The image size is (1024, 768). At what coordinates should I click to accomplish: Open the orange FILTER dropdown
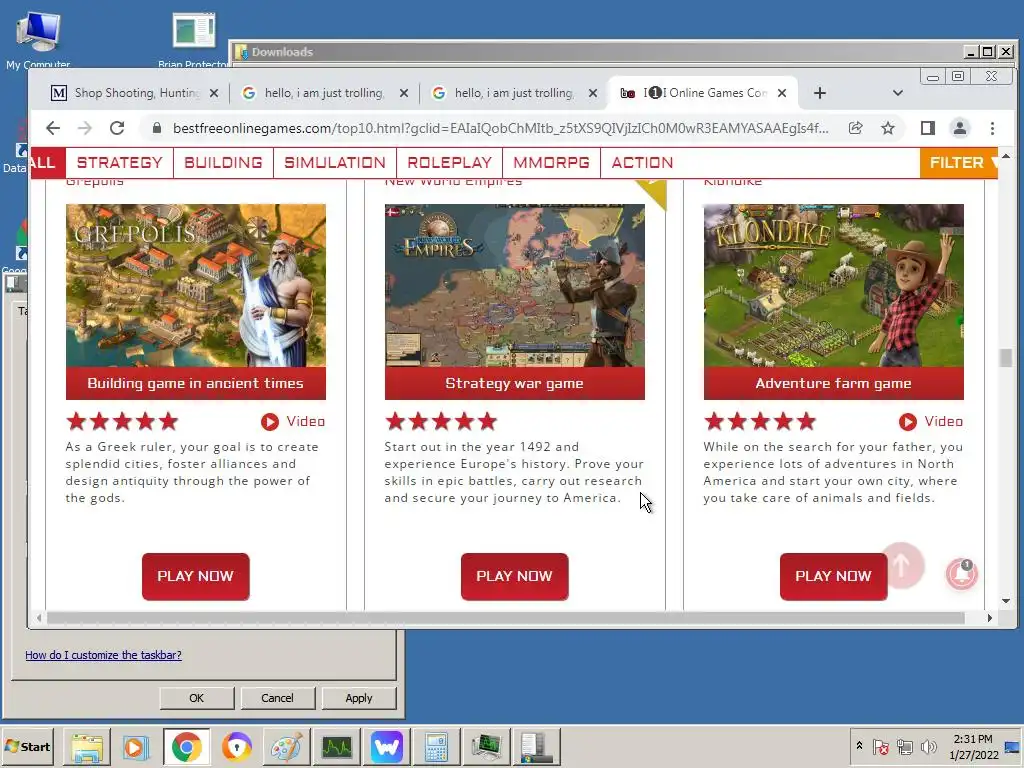[x=959, y=163]
